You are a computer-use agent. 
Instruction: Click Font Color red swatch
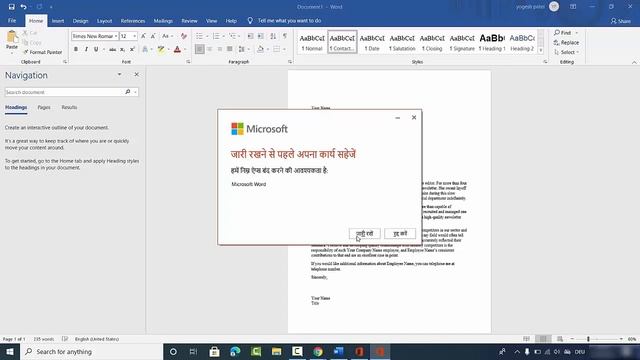[177, 49]
